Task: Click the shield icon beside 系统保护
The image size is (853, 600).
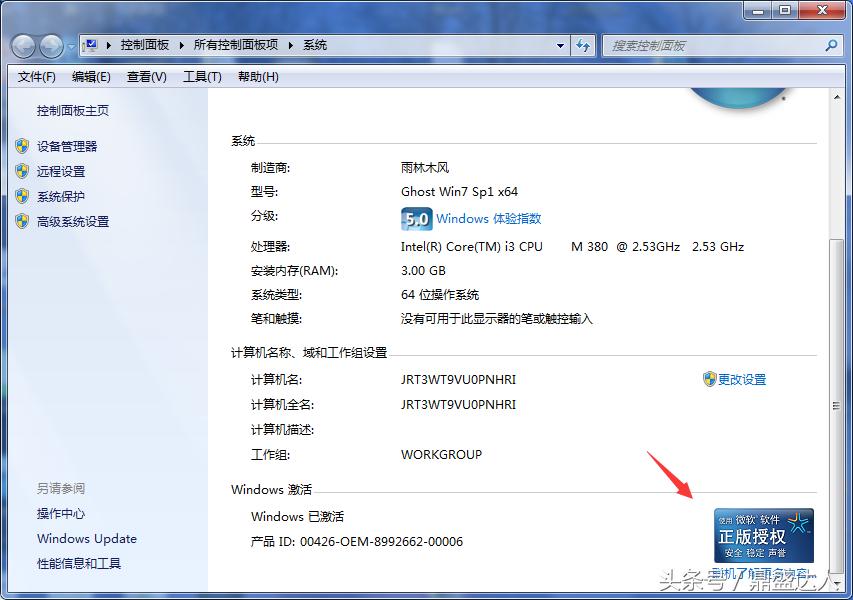Action: click(x=23, y=196)
